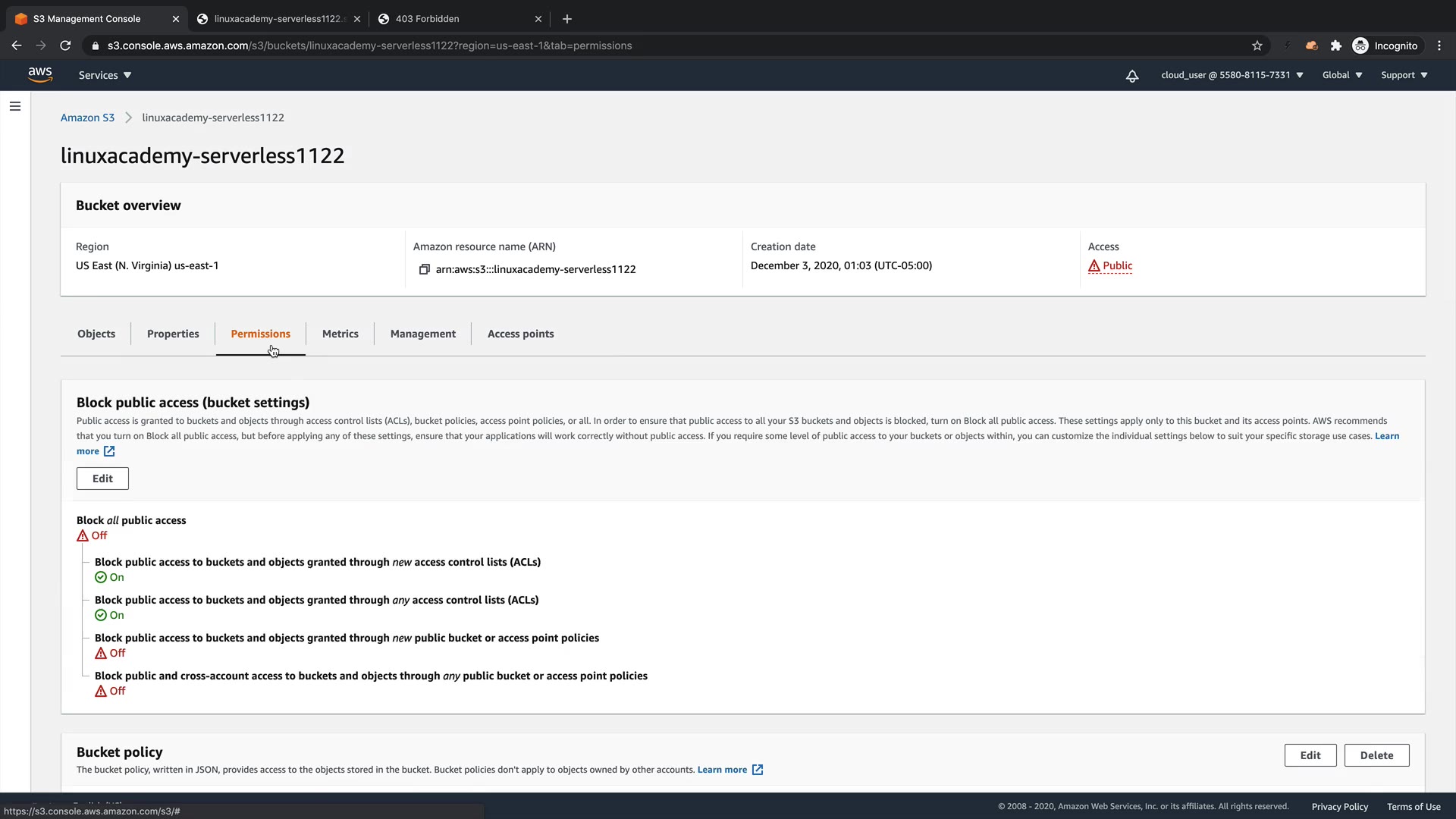The height and width of the screenshot is (819, 1456).
Task: Bookmark this page with star icon
Action: [1257, 45]
